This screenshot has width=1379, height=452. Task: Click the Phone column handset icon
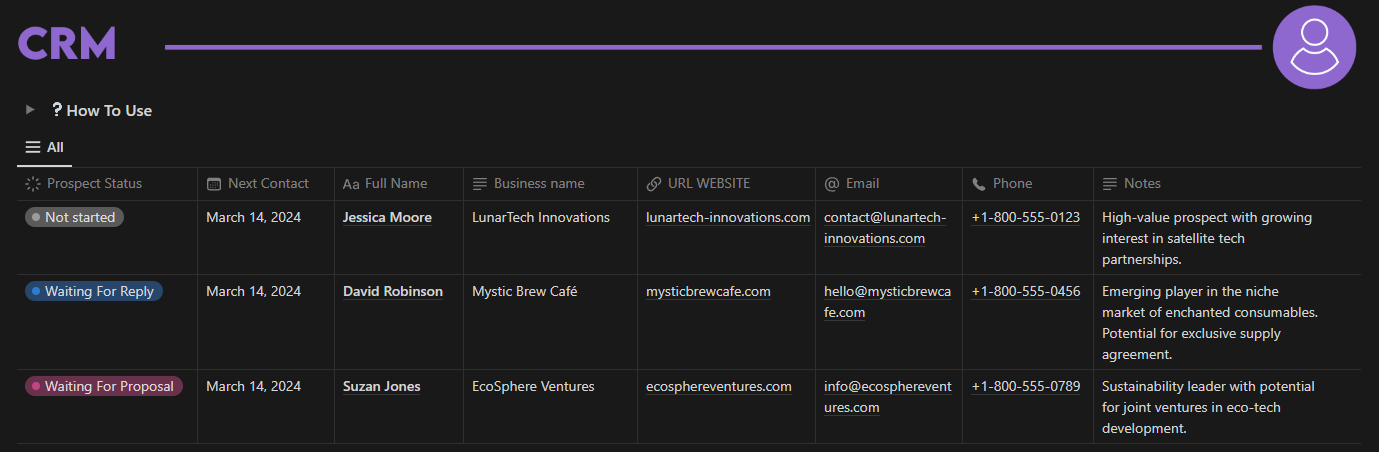click(979, 184)
